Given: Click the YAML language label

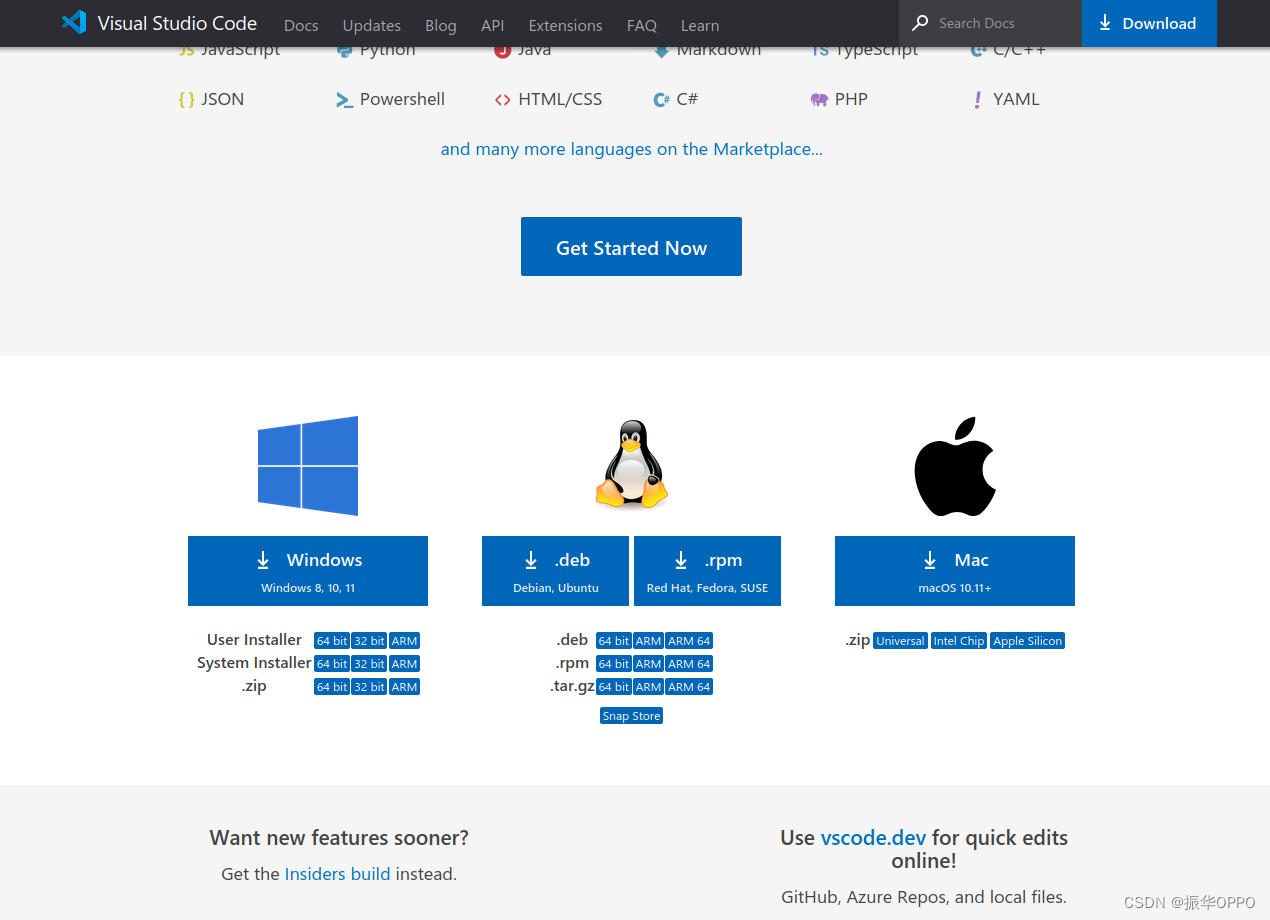Looking at the screenshot, I should [x=1016, y=99].
